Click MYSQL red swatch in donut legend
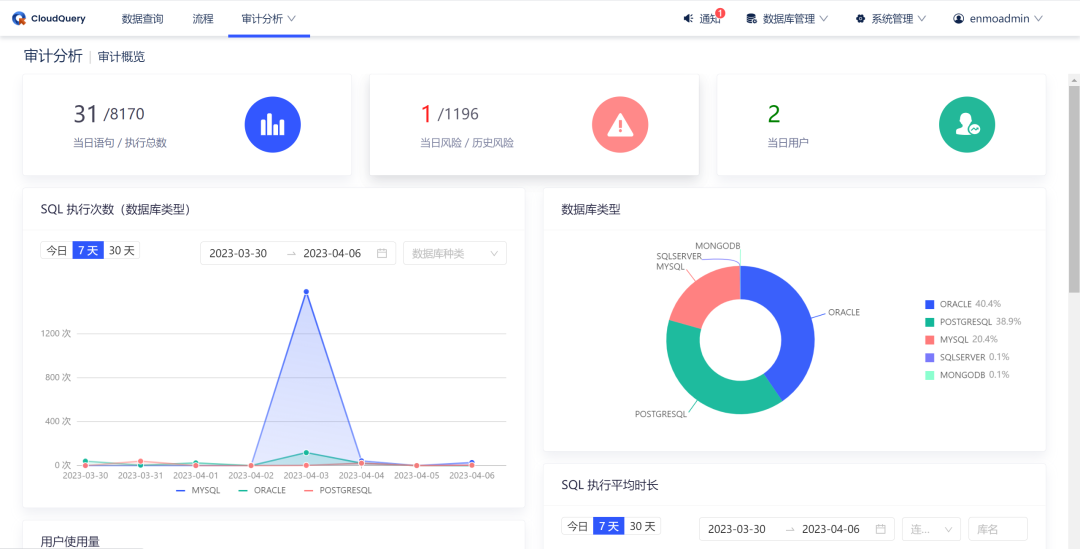1080x549 pixels. click(x=930, y=340)
